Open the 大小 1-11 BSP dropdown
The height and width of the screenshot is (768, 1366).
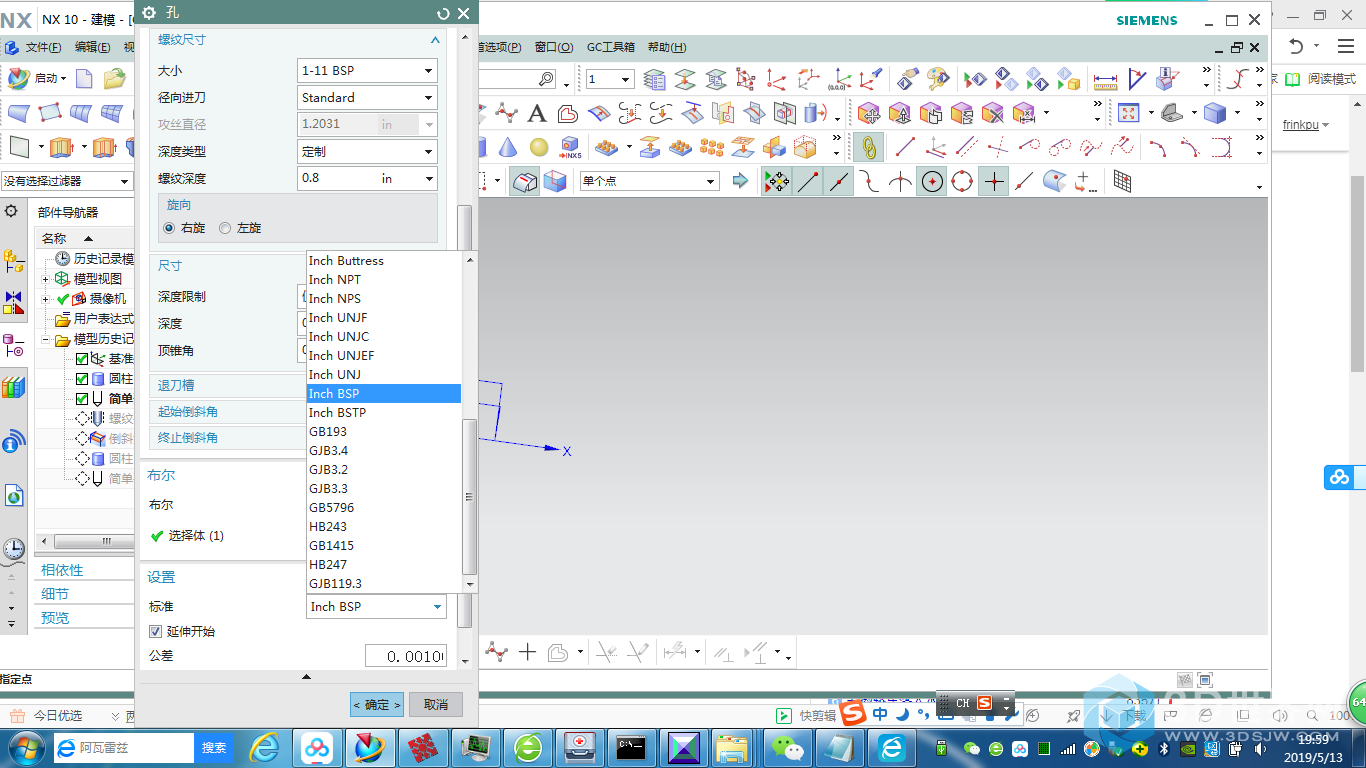[x=368, y=71]
